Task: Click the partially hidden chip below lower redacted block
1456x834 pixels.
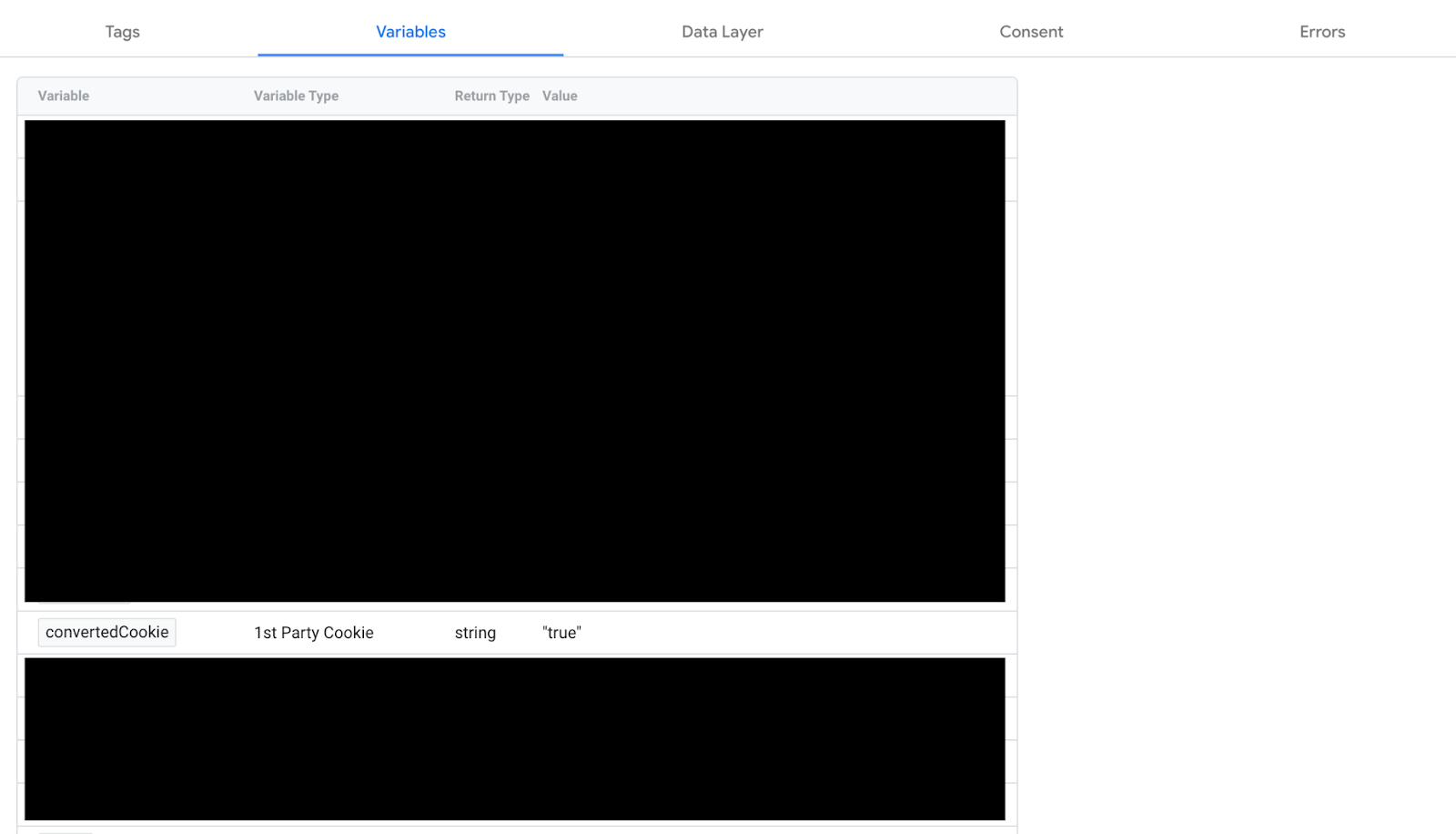Action: click(66, 830)
